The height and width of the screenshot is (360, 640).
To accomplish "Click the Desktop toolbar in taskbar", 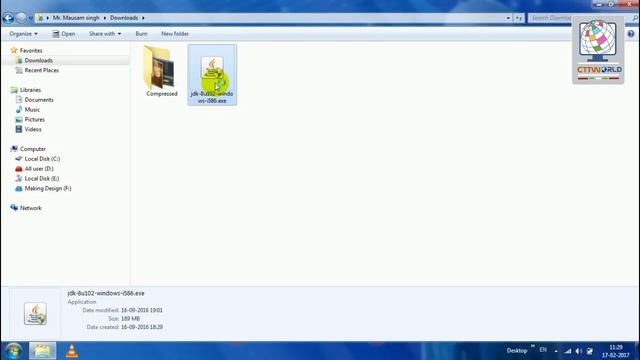I will pos(517,351).
